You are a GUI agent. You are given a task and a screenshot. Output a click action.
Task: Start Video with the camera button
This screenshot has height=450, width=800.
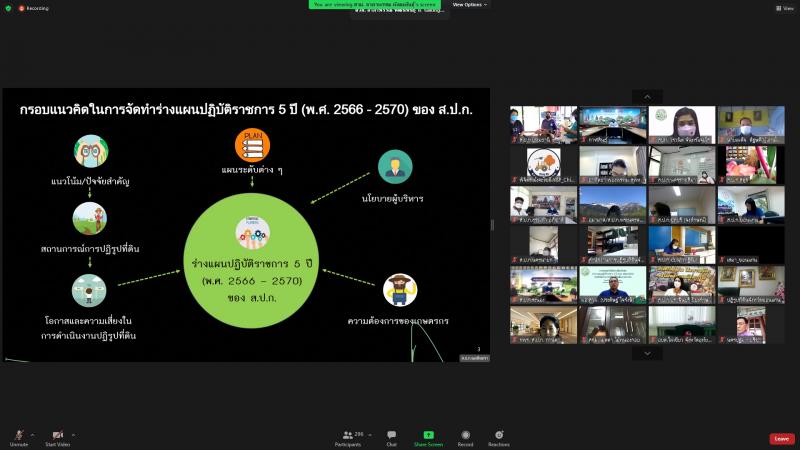pyautogui.click(x=58, y=437)
